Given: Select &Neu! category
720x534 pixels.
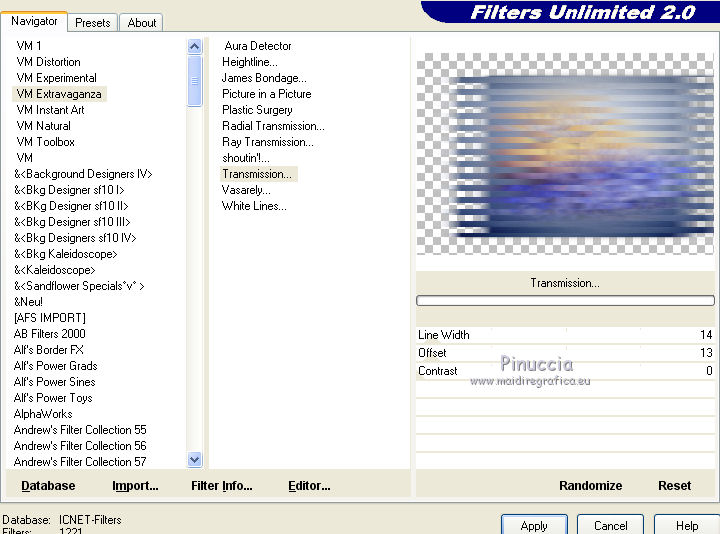Looking at the screenshot, I should (x=28, y=302).
